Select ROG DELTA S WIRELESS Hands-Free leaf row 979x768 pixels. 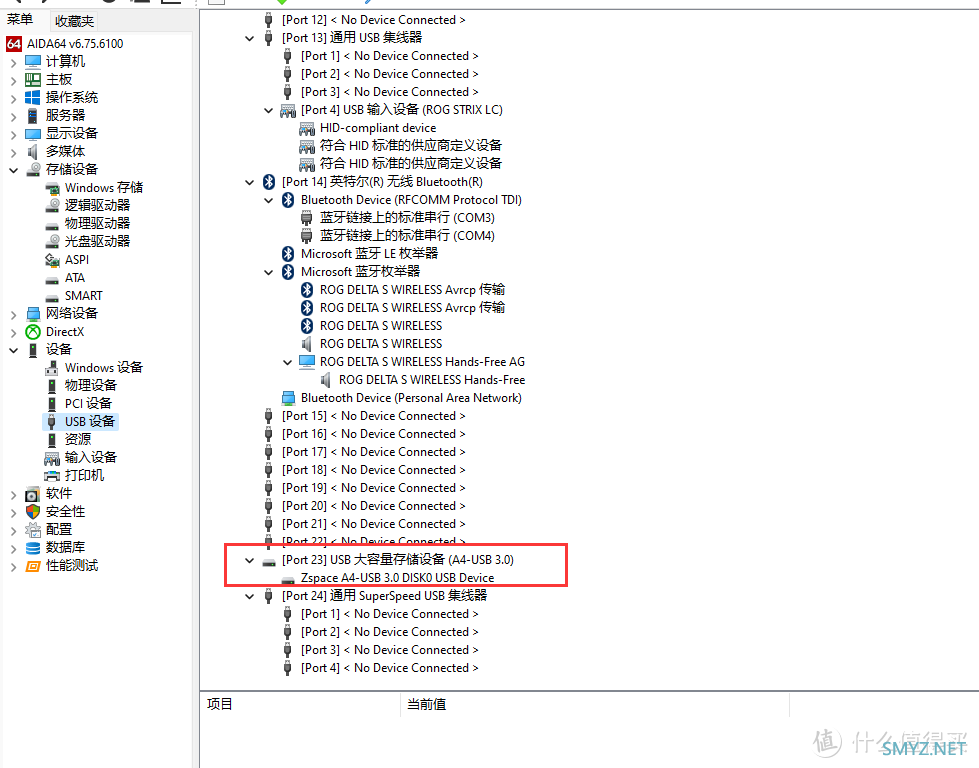tap(432, 380)
